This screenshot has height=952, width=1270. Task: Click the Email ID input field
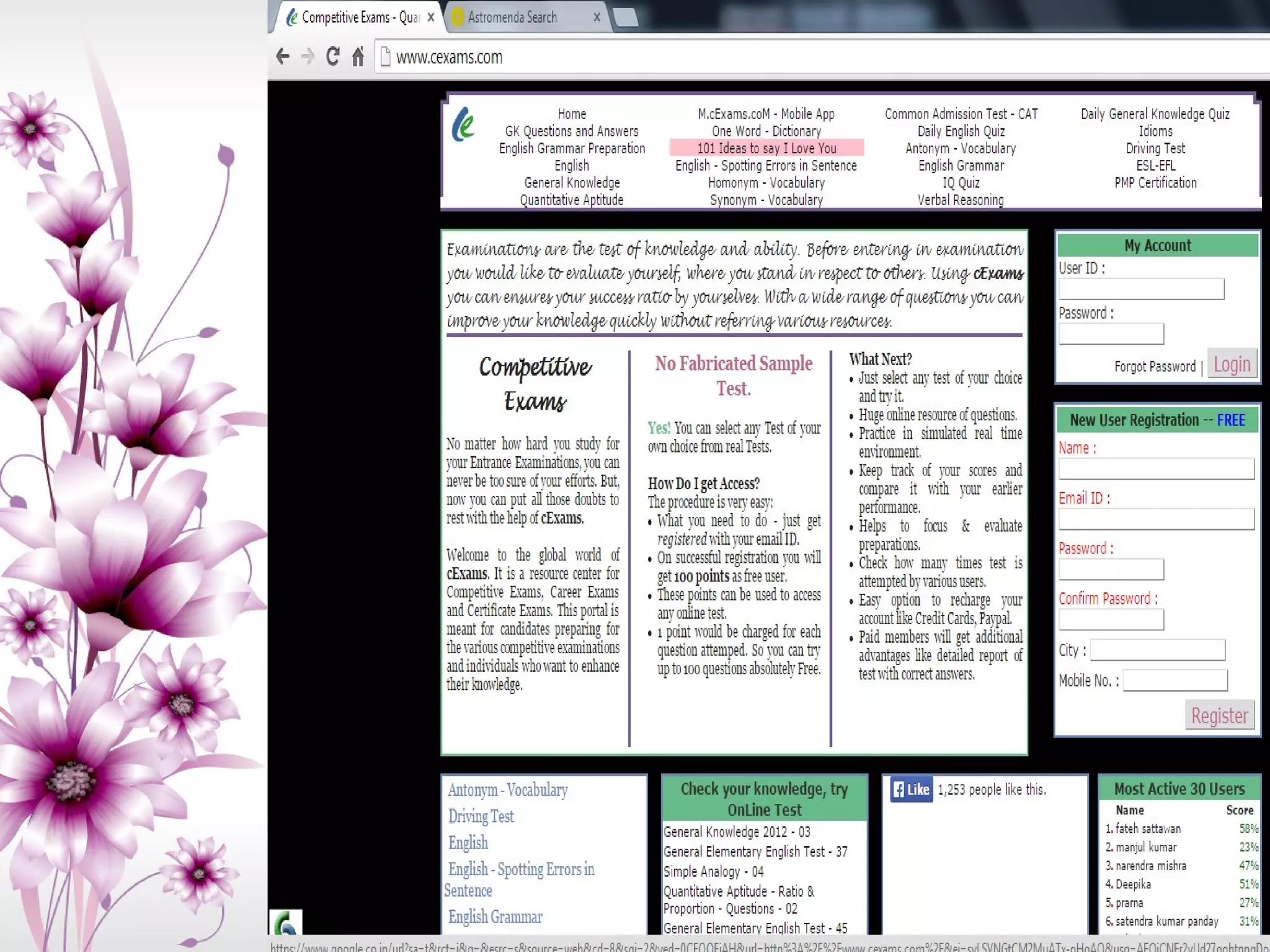coord(1156,519)
